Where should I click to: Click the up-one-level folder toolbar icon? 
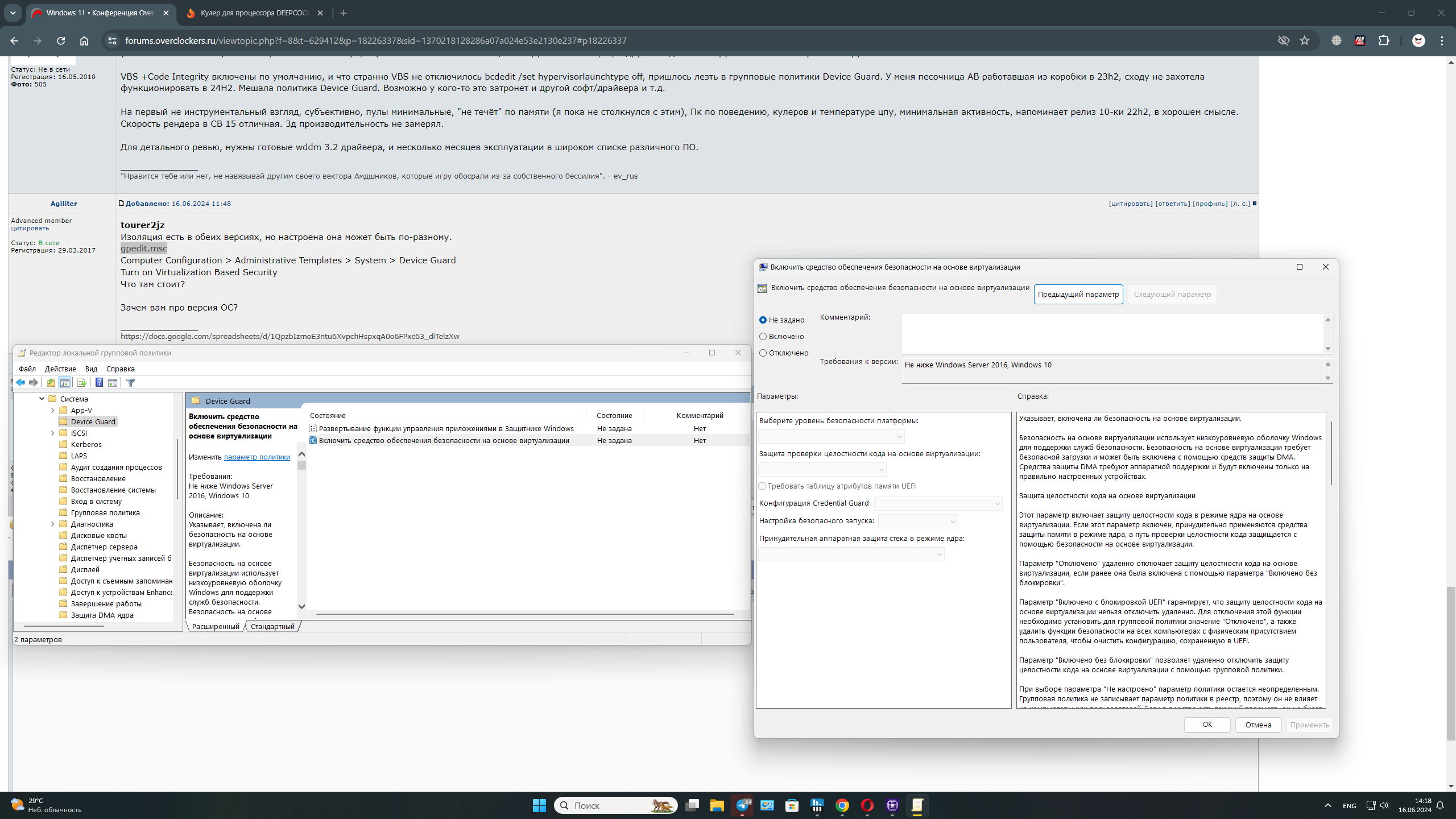[51, 383]
